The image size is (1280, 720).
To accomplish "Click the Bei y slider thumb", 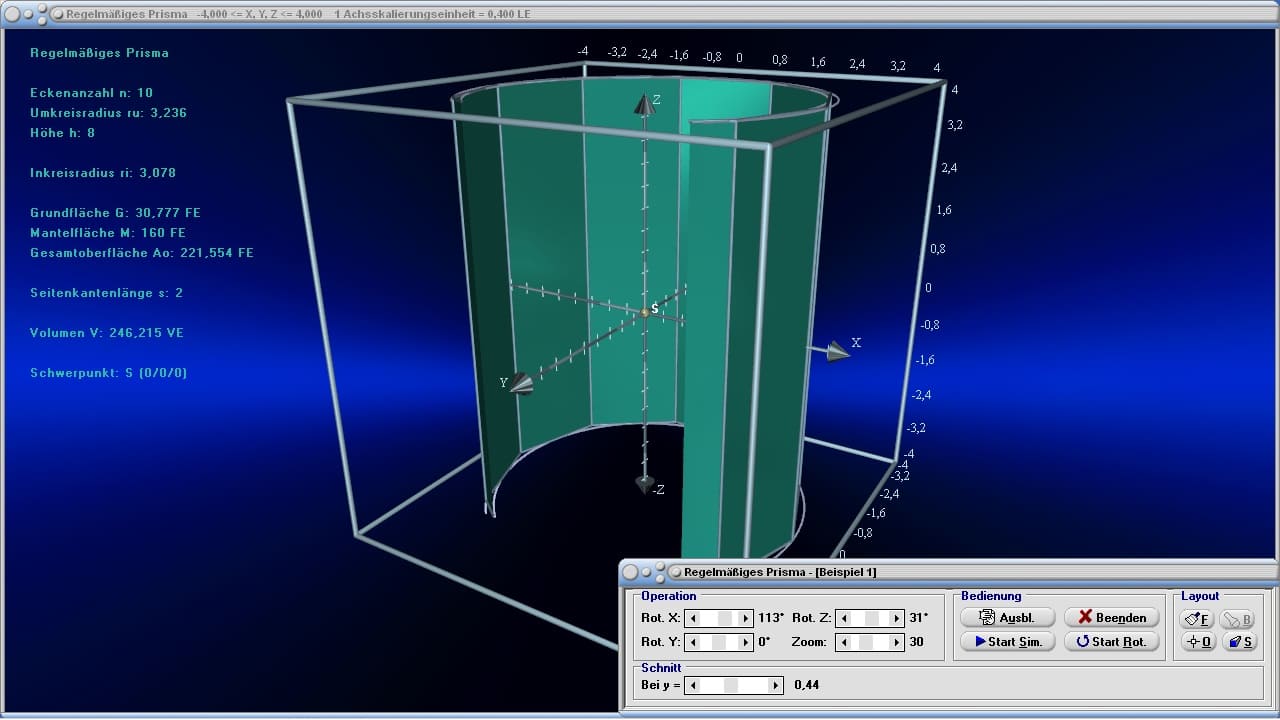I will point(731,685).
